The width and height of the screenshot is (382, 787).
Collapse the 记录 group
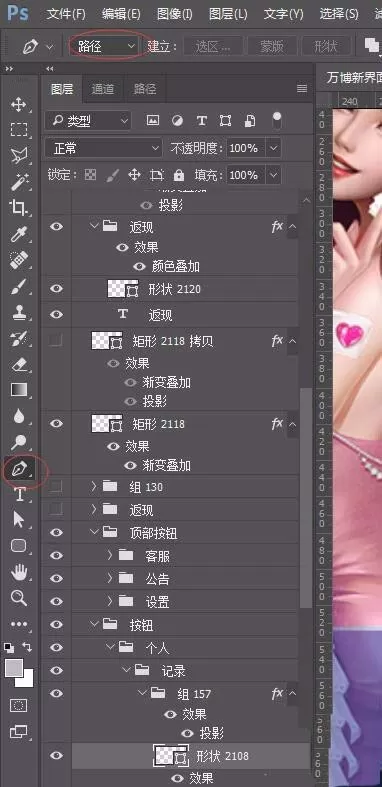[x=126, y=670]
